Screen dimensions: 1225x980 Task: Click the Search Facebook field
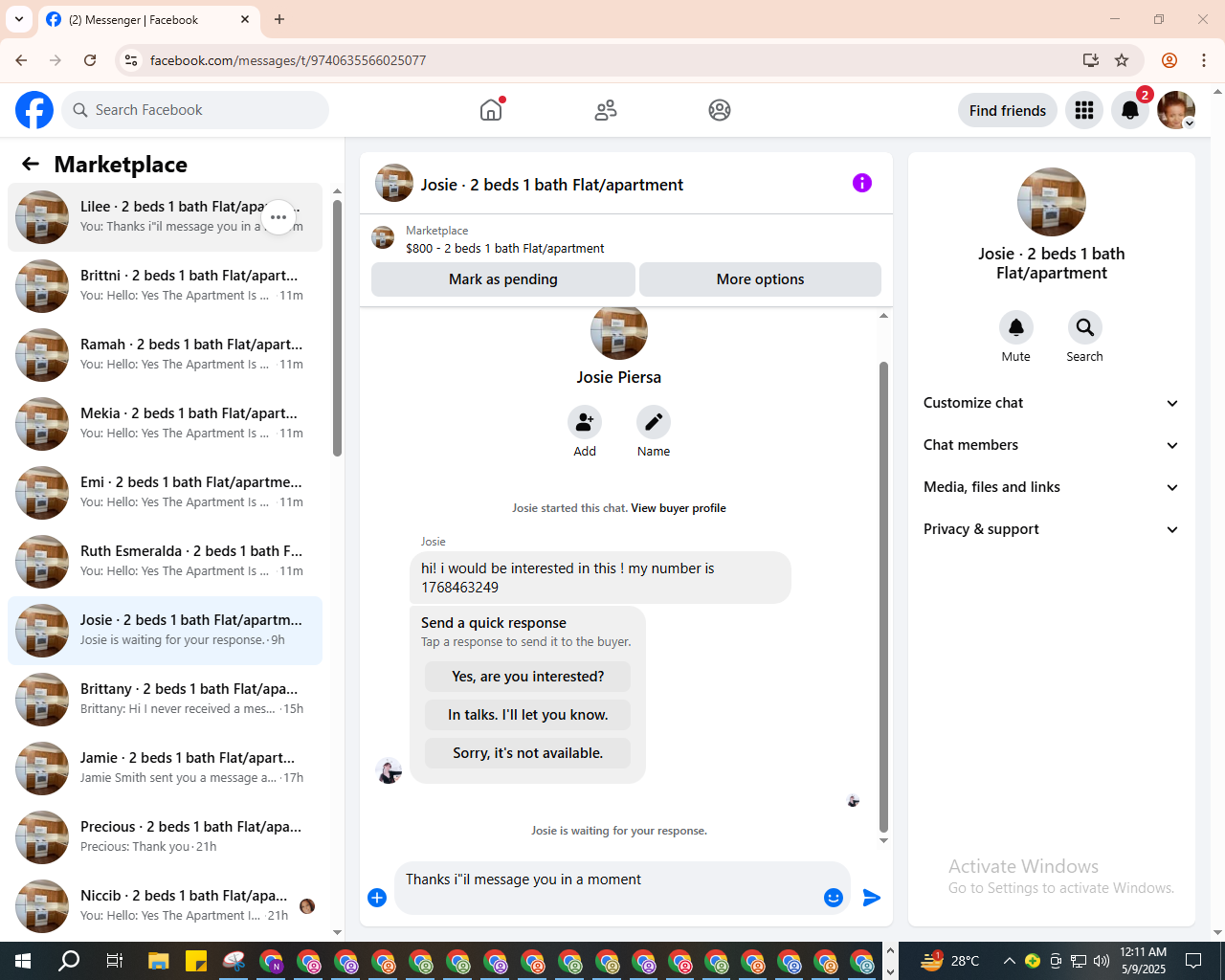[195, 110]
